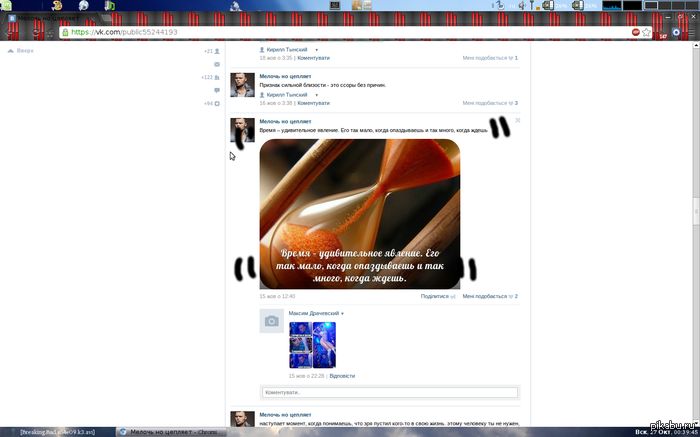Screen dimensions: 700x437
Task: Click the Коментувати comment input field
Action: [390, 393]
